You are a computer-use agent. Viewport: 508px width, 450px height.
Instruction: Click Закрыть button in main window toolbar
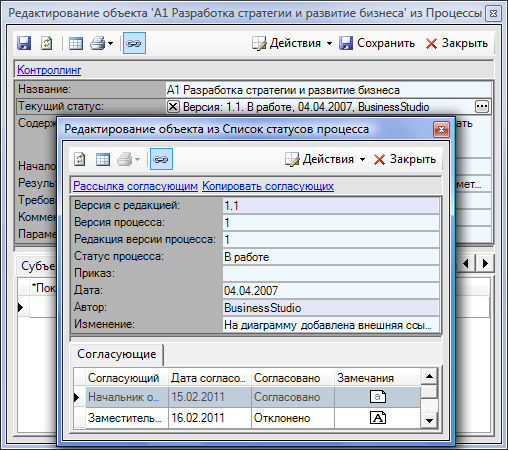tap(457, 43)
